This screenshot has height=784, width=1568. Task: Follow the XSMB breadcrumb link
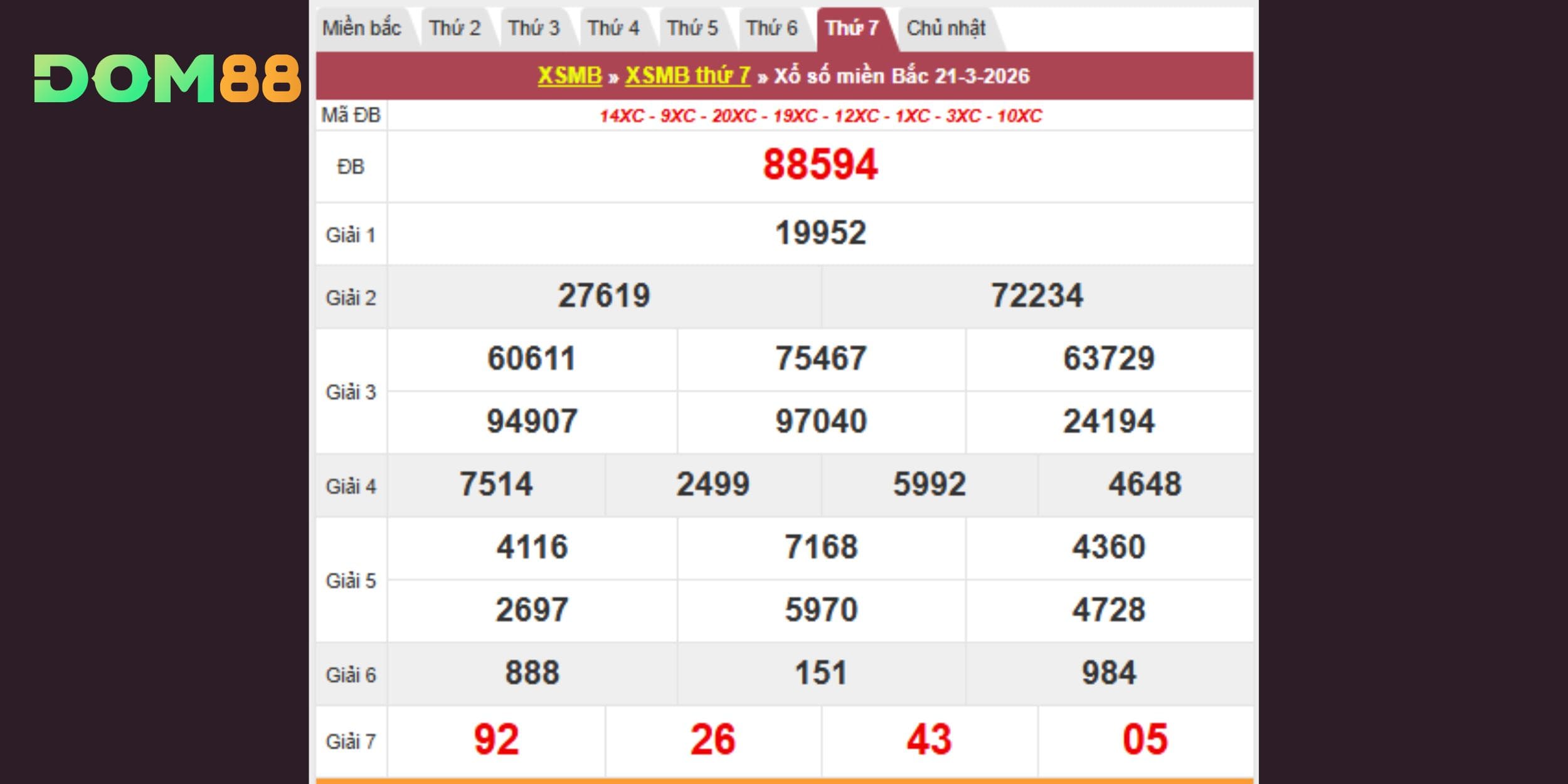[569, 76]
